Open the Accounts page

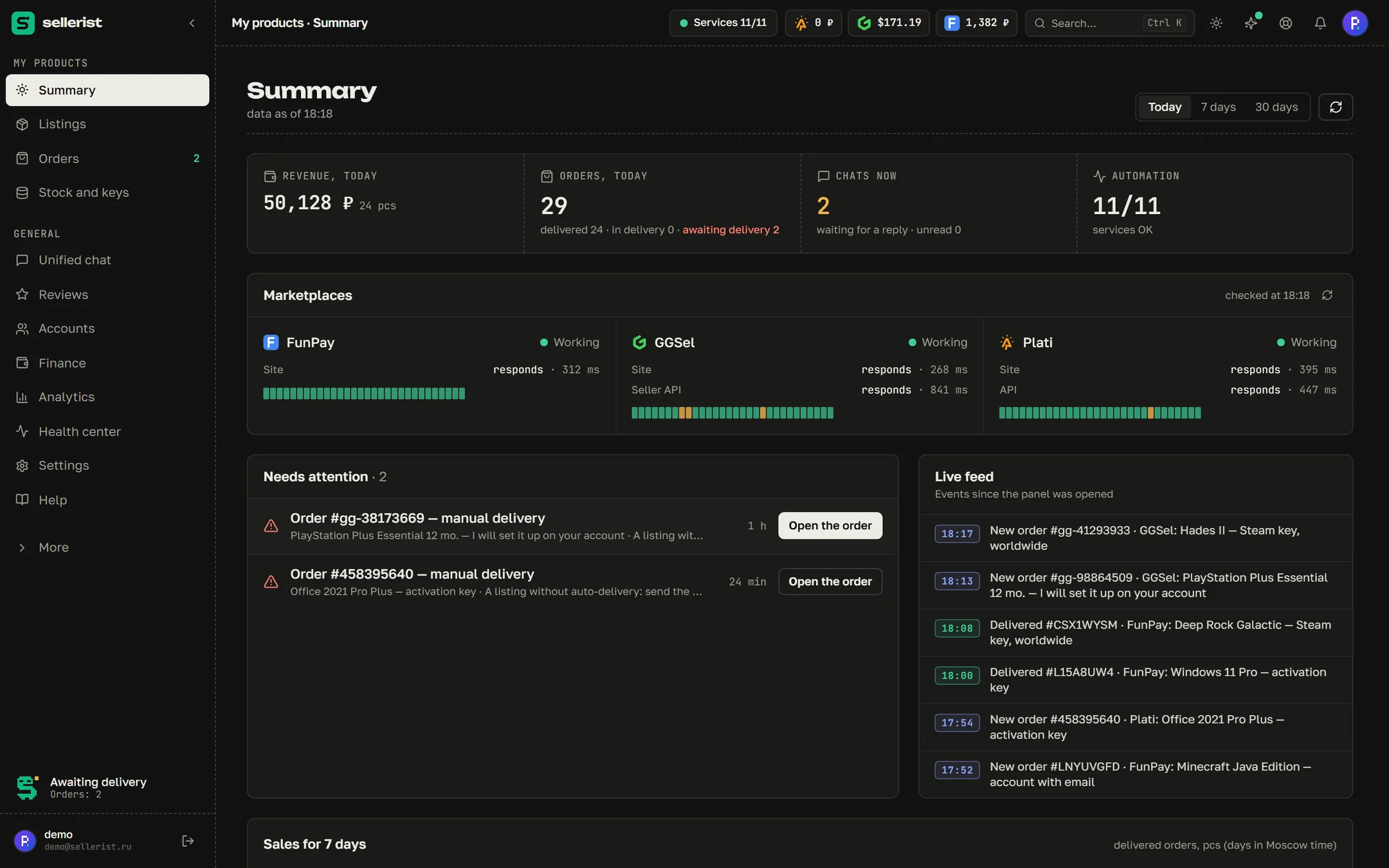click(x=107, y=329)
